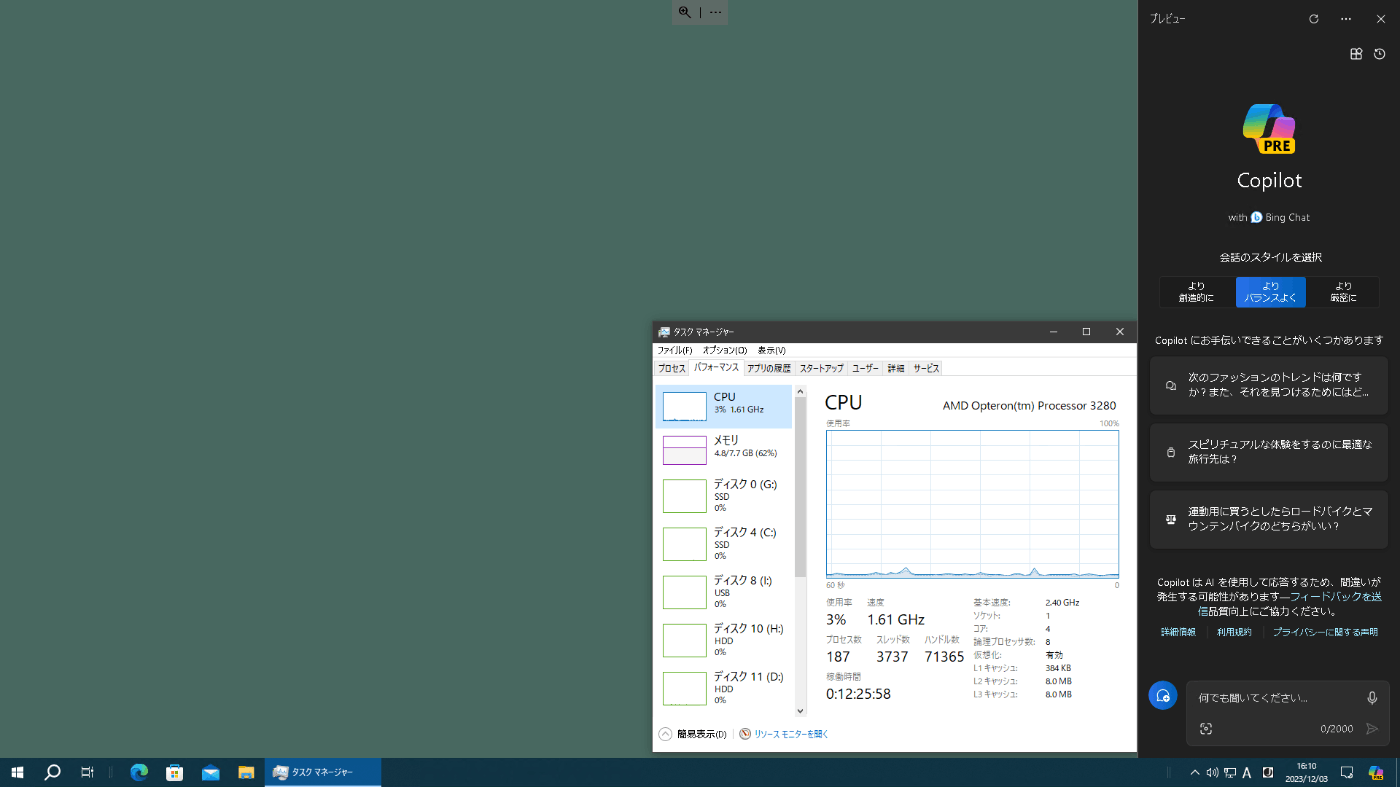Click the send arrow in Copilot input
Image resolution: width=1400 pixels, height=787 pixels.
tap(1372, 729)
